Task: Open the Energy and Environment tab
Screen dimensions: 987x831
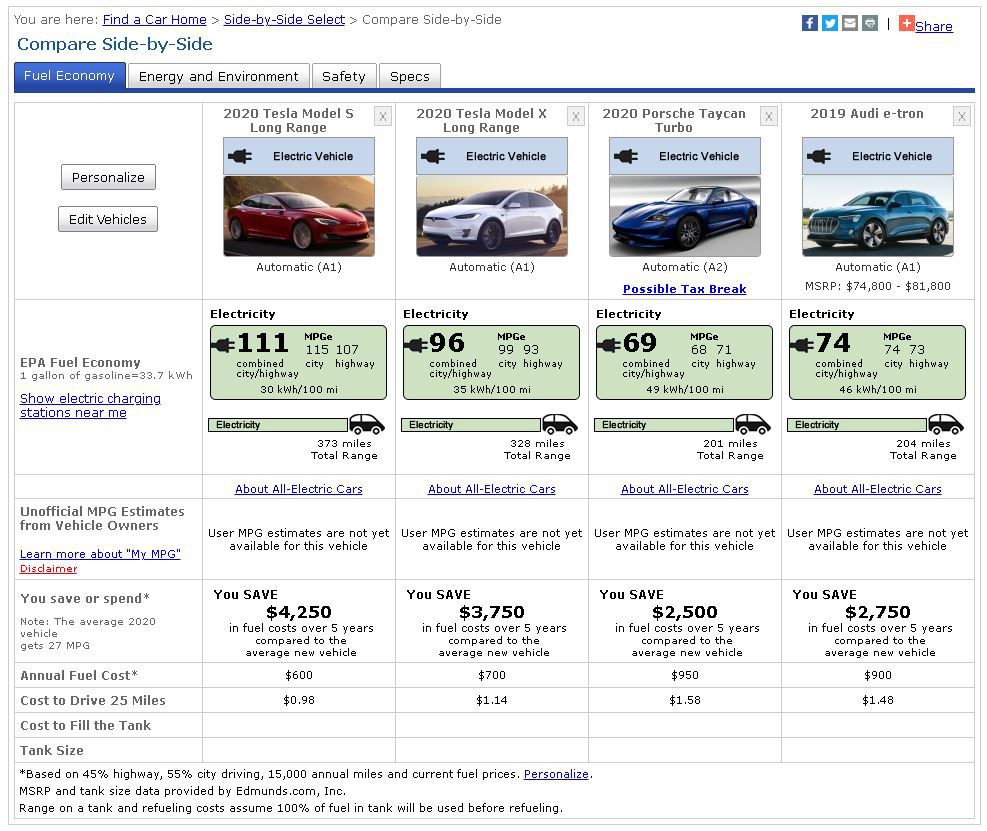Action: pyautogui.click(x=218, y=77)
